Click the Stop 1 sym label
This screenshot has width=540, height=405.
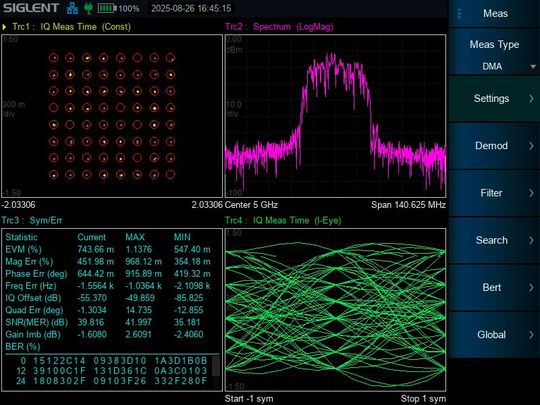click(423, 399)
